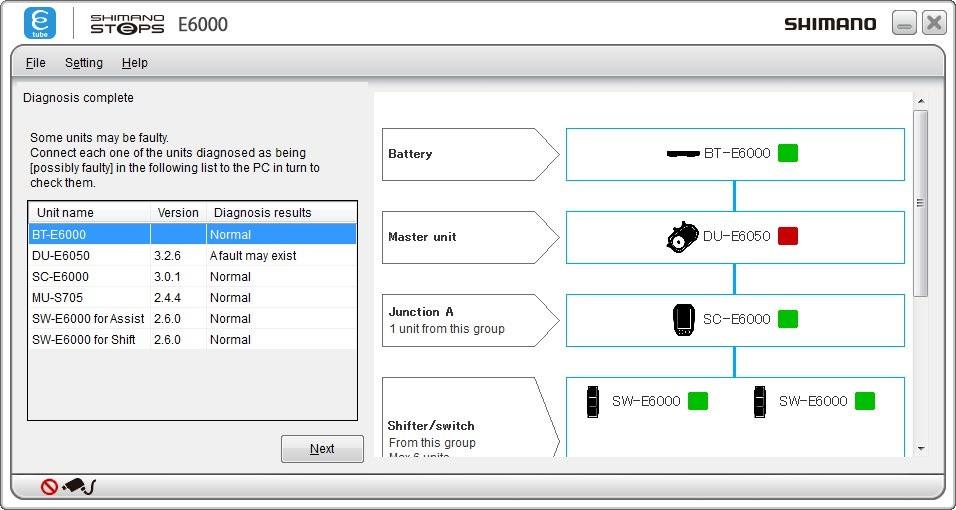Close the E-tube window

click(934, 24)
